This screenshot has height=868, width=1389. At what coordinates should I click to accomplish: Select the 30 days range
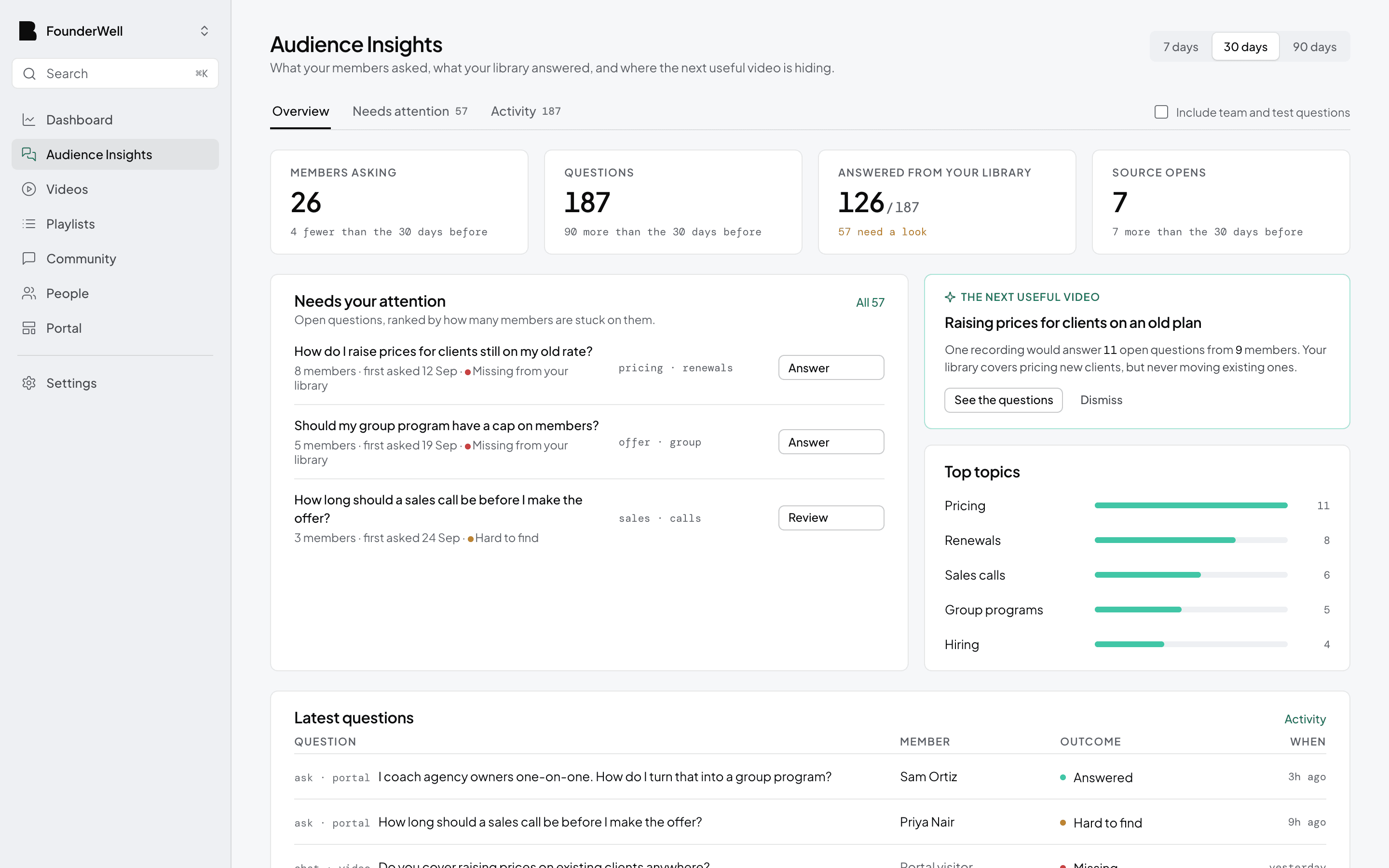[1245, 46]
